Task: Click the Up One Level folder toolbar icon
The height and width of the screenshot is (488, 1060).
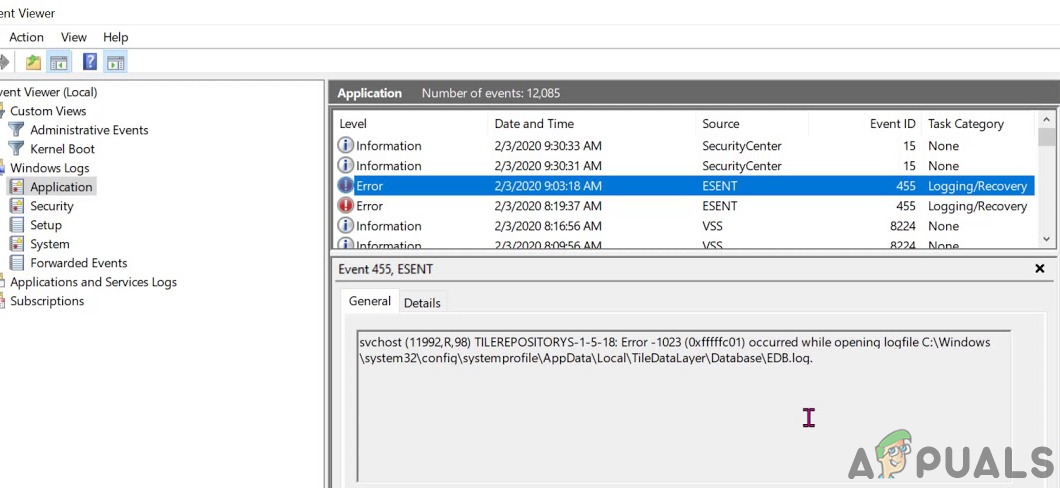Action: pos(34,63)
